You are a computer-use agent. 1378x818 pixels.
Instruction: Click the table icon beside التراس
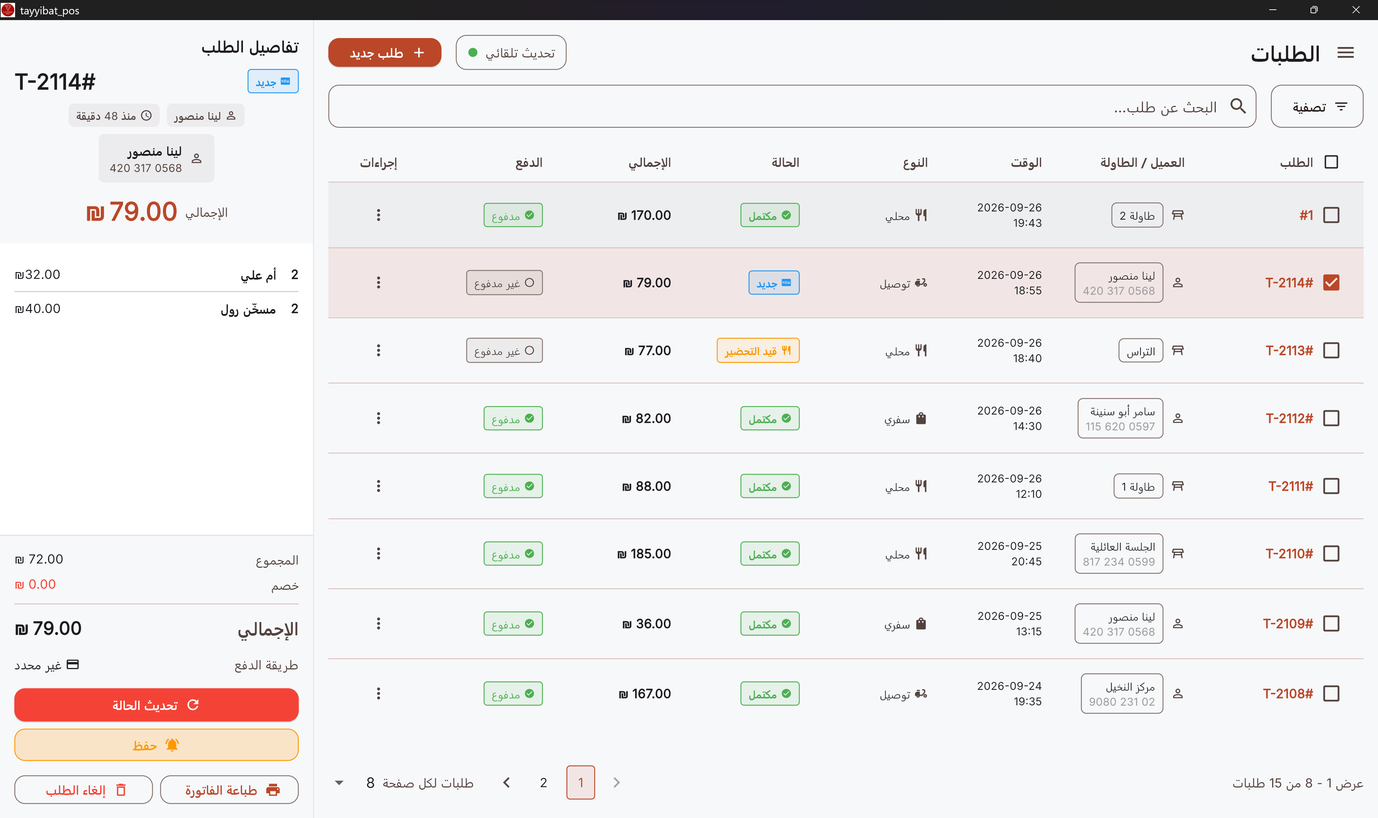1178,351
